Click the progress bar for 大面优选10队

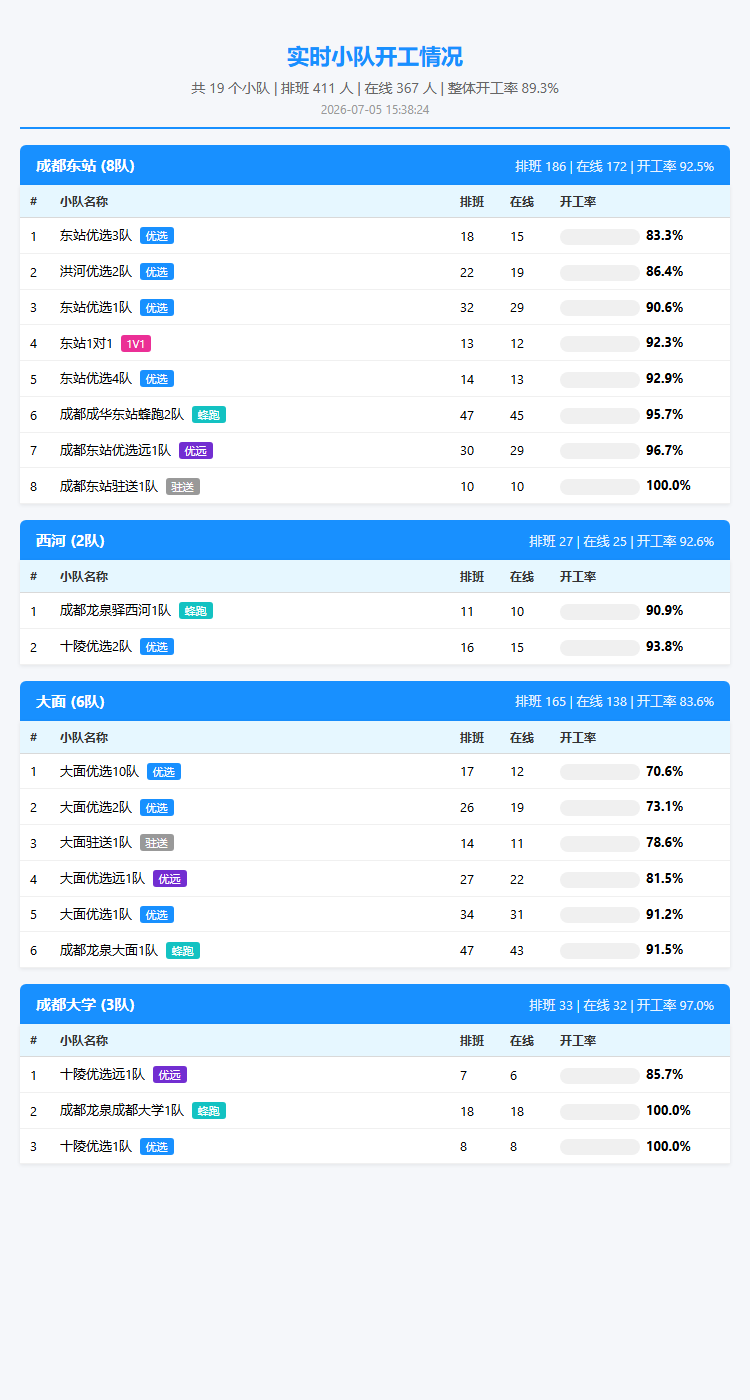click(x=600, y=772)
